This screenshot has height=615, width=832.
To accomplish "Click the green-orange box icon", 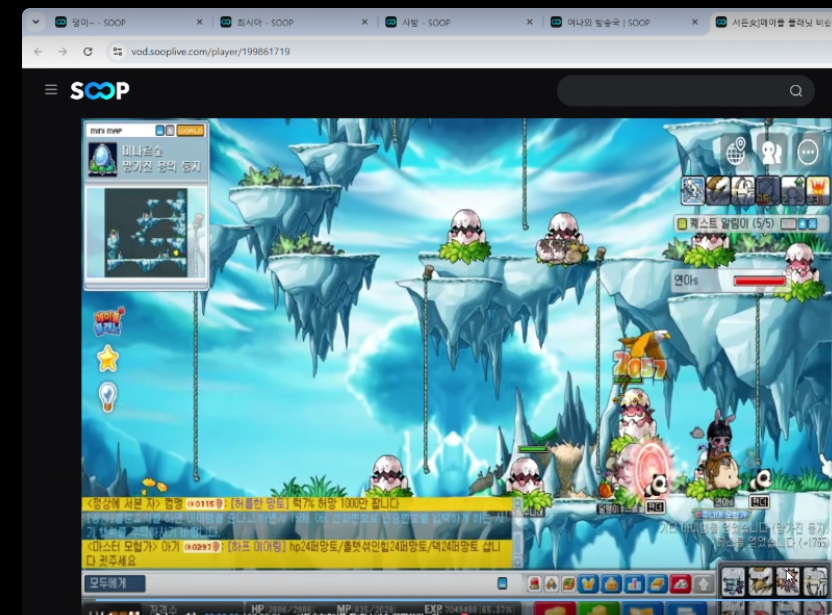I will pyautogui.click(x=568, y=584).
